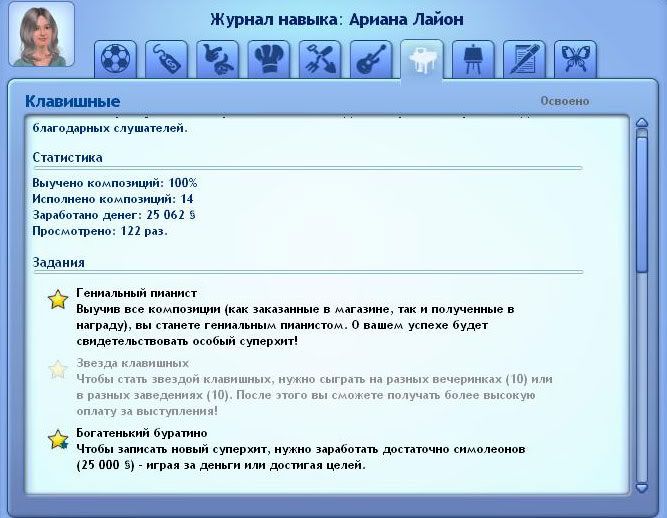Screen dimensions: 667x518
Task: Open the athletic skill tab with soccer ball
Action: point(116,59)
